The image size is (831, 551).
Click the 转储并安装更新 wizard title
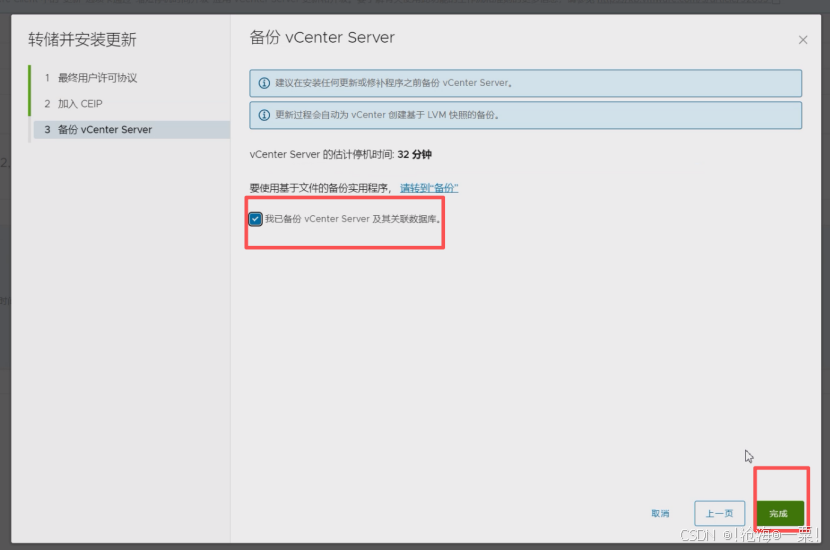point(82,40)
